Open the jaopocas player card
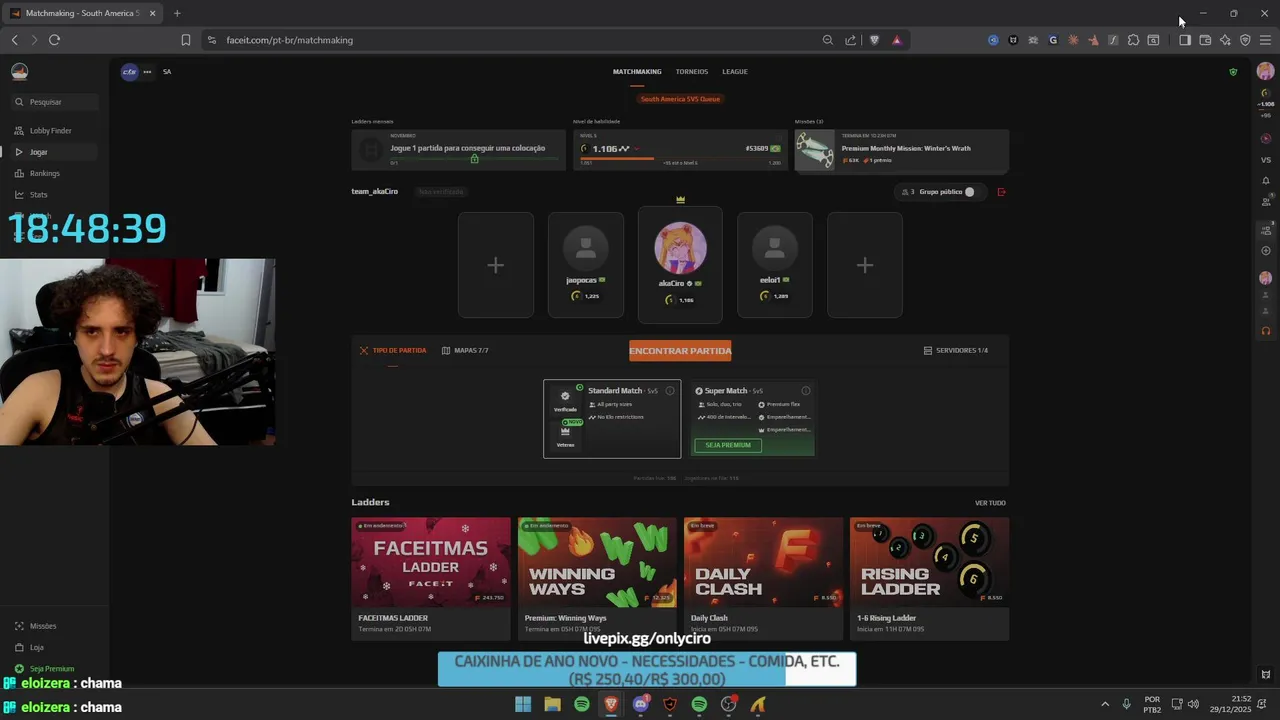The height and width of the screenshot is (720, 1280). (585, 265)
